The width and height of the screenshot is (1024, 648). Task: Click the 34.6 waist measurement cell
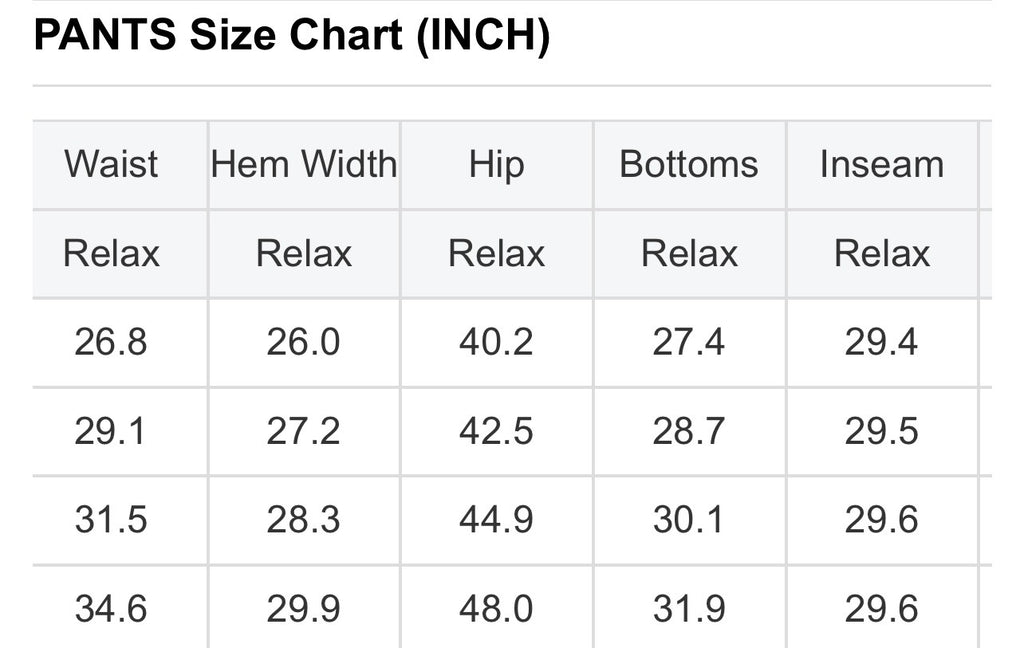pos(111,609)
